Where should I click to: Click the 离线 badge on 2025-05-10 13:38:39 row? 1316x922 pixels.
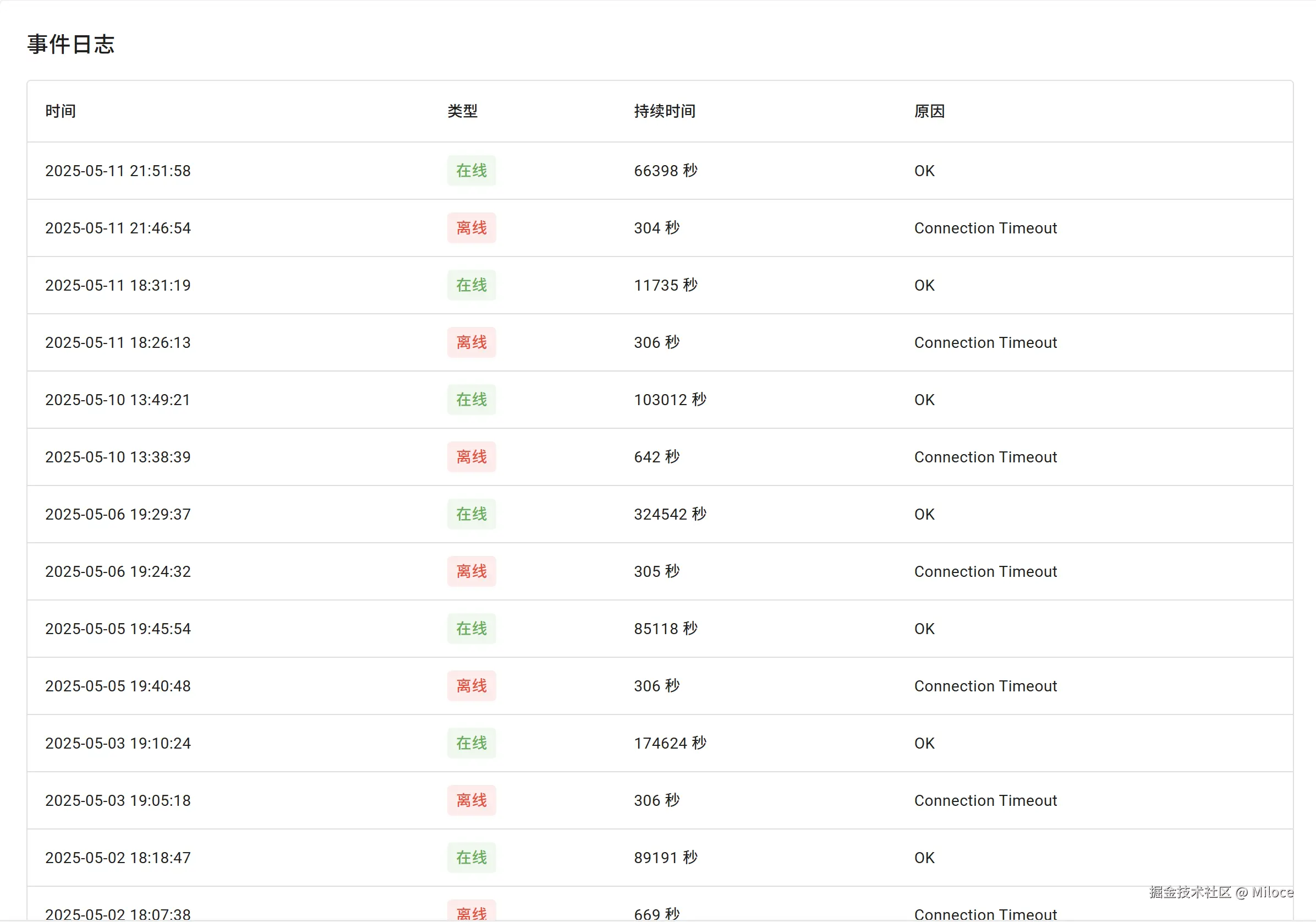pos(471,457)
